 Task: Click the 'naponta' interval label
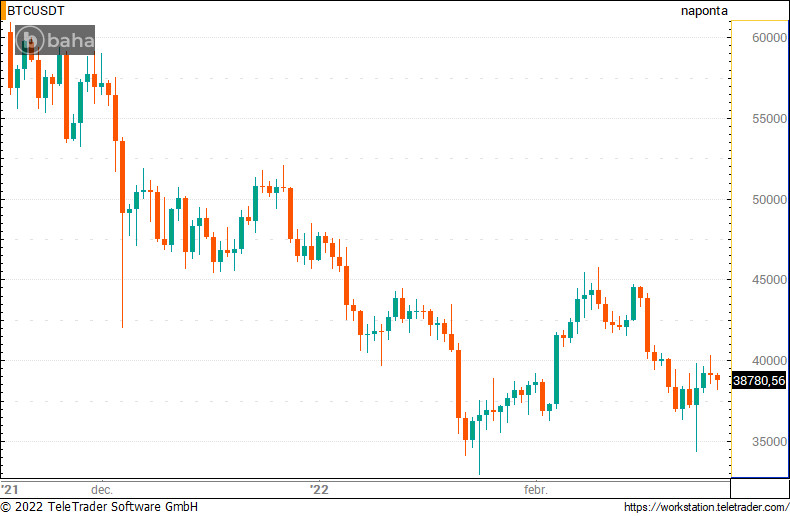[704, 11]
